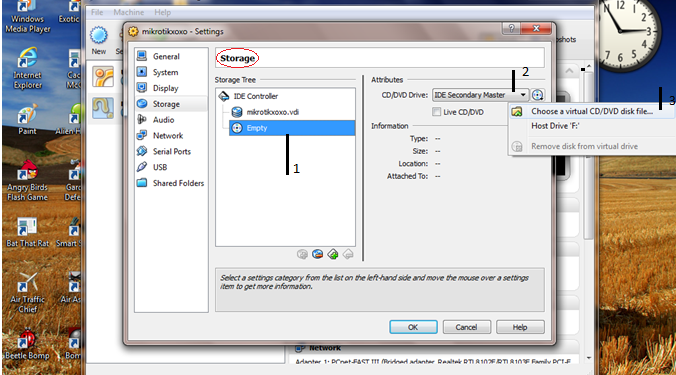676x375 pixels.
Task: Close the Settings dialog with X button
Action: 536,28
